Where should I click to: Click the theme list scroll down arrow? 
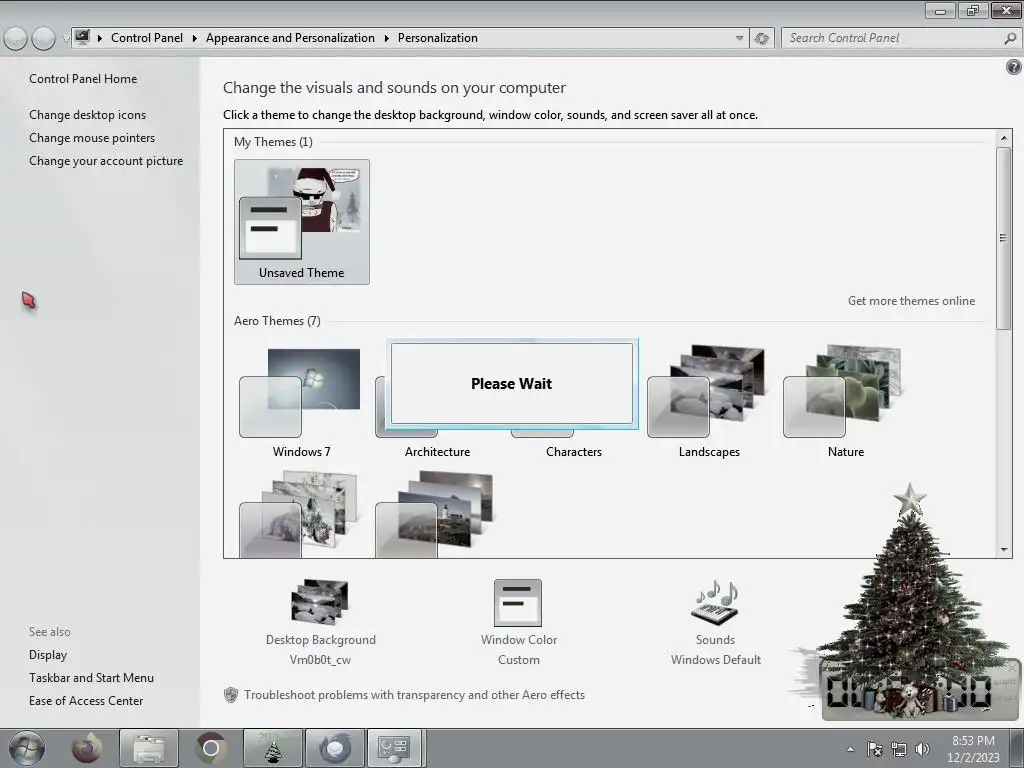(1004, 549)
